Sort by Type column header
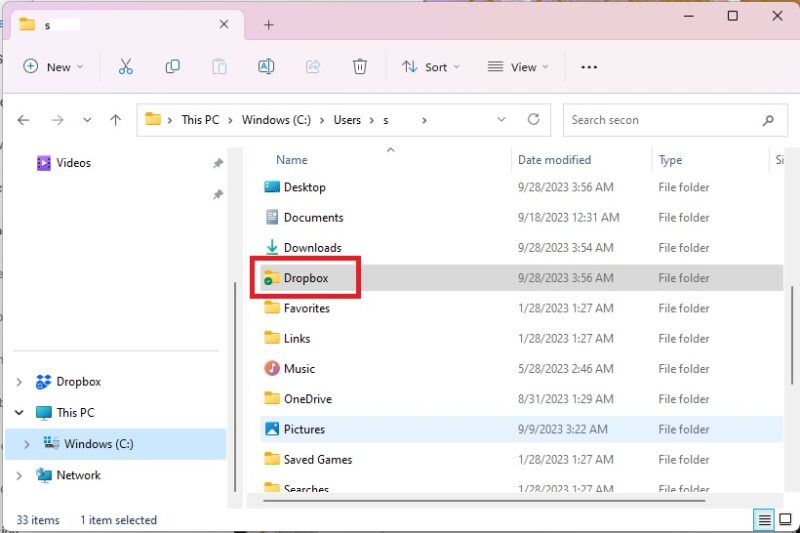The image size is (800, 533). click(x=670, y=160)
